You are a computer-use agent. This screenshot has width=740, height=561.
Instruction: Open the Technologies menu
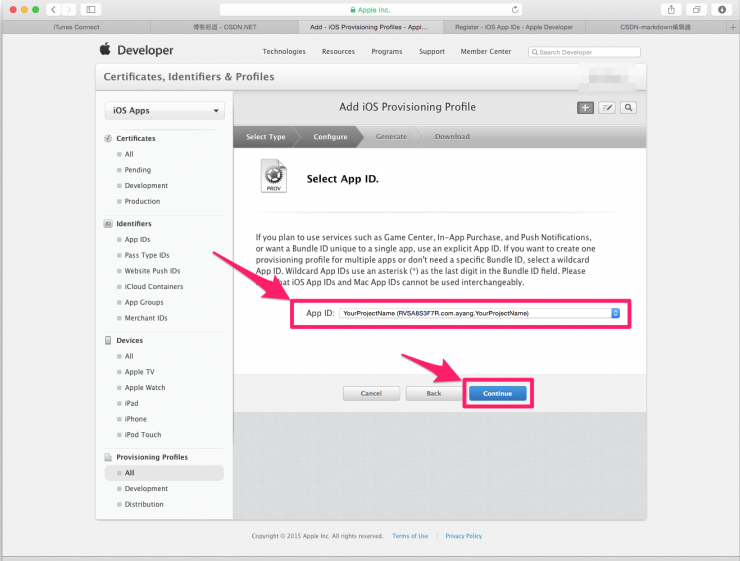284,51
